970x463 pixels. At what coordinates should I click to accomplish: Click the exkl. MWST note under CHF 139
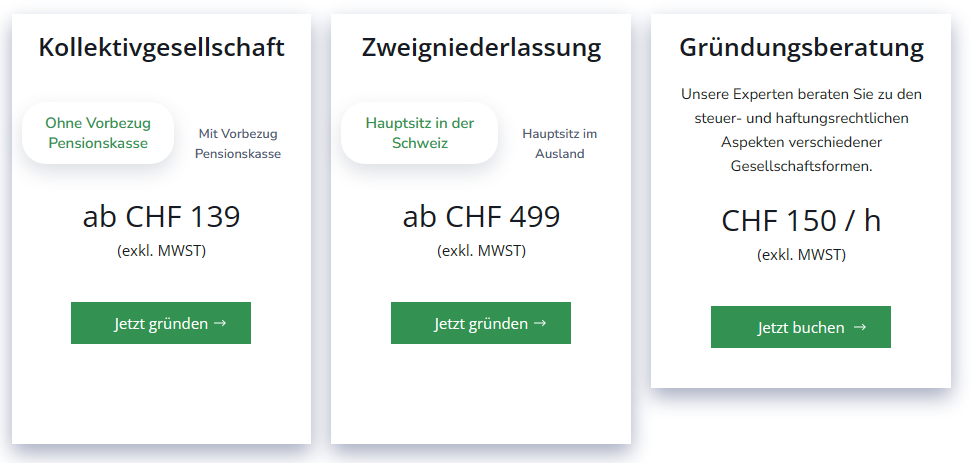161,251
